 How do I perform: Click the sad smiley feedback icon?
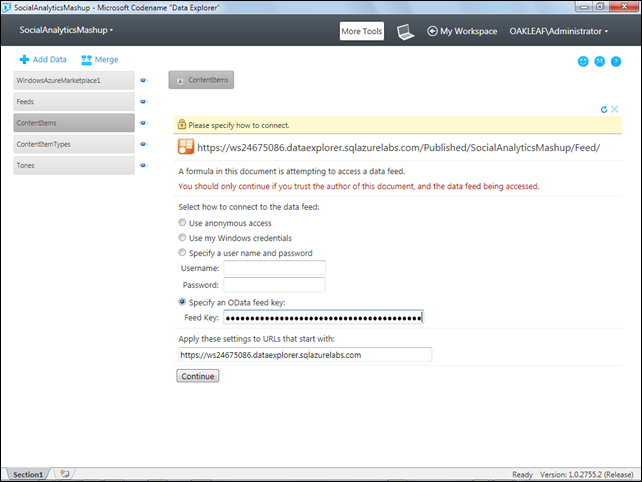coord(599,61)
